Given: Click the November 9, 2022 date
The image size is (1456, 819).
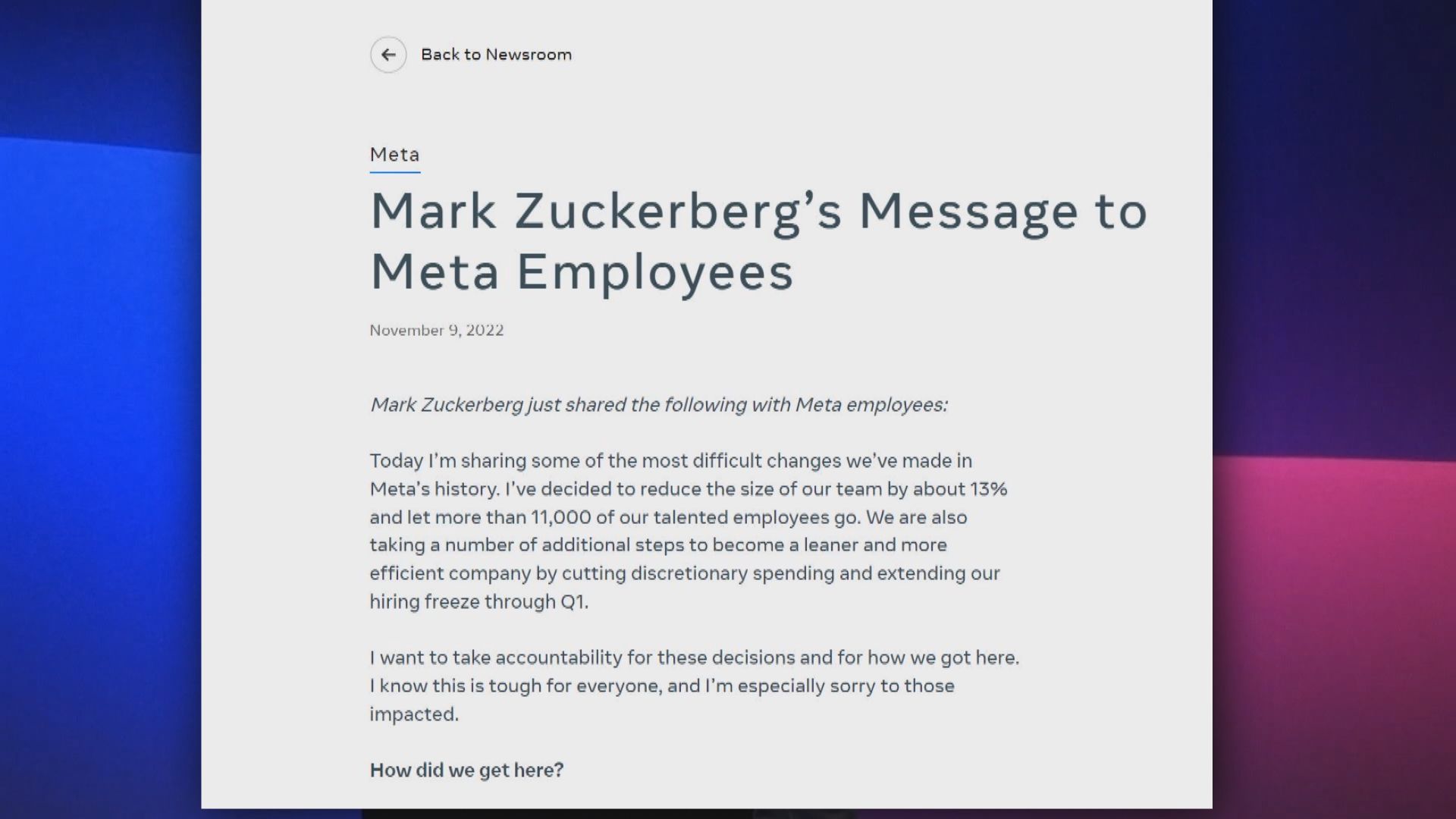Looking at the screenshot, I should 437,330.
